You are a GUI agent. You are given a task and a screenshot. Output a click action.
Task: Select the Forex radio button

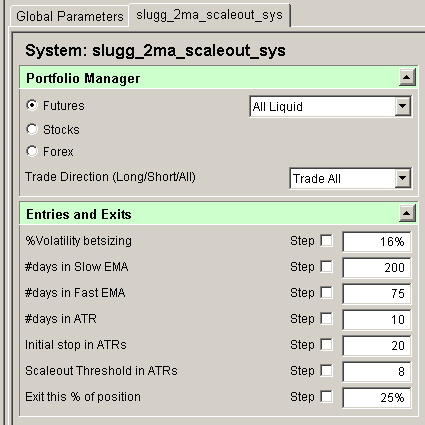(32, 151)
